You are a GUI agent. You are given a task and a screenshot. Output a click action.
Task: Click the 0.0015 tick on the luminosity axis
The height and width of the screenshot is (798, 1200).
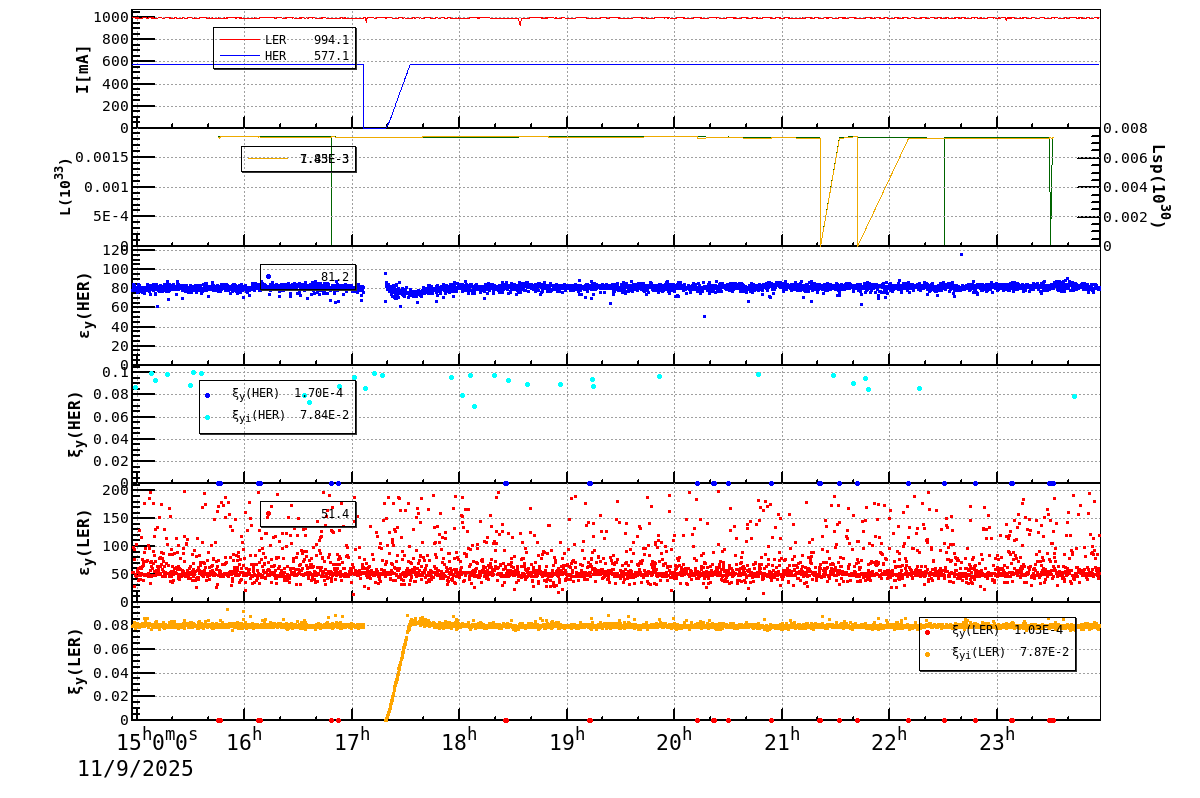click(104, 157)
